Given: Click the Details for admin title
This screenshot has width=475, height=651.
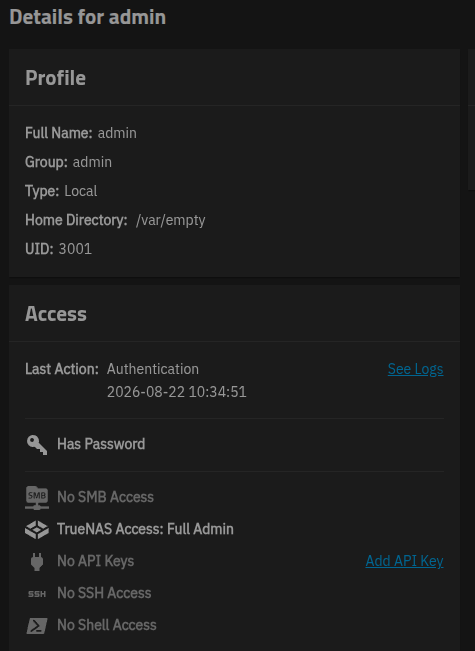Looking at the screenshot, I should [88, 17].
